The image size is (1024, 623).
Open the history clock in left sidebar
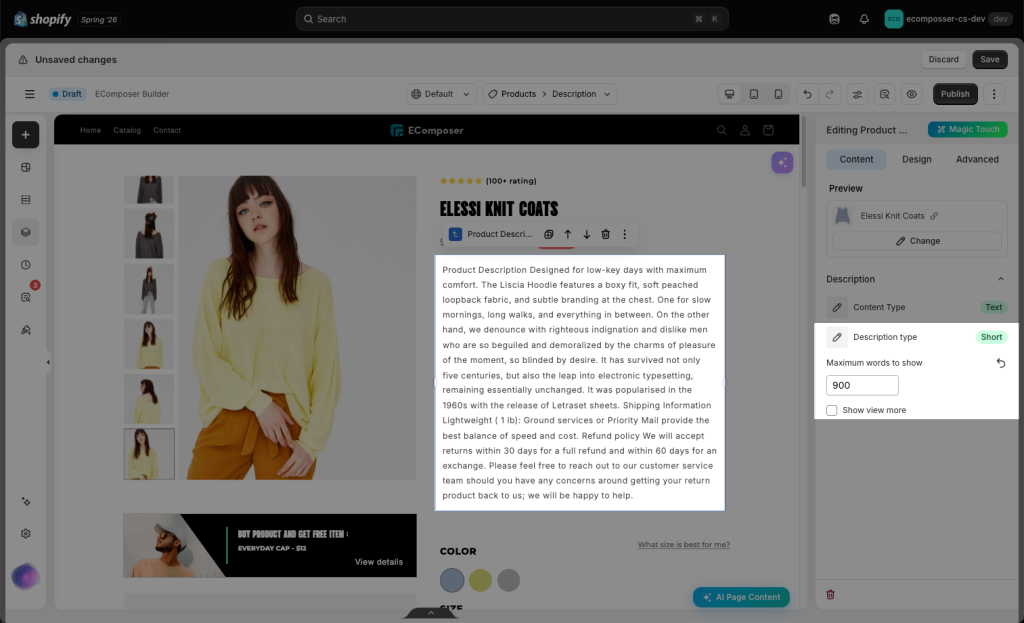pos(25,264)
